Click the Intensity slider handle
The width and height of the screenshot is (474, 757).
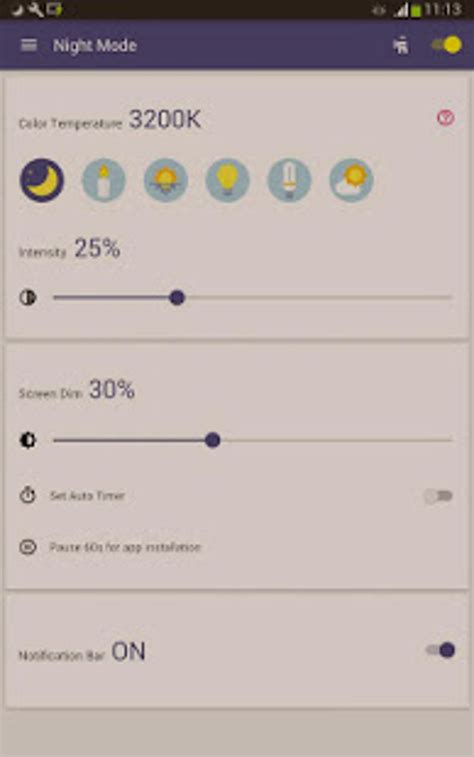coord(177,298)
